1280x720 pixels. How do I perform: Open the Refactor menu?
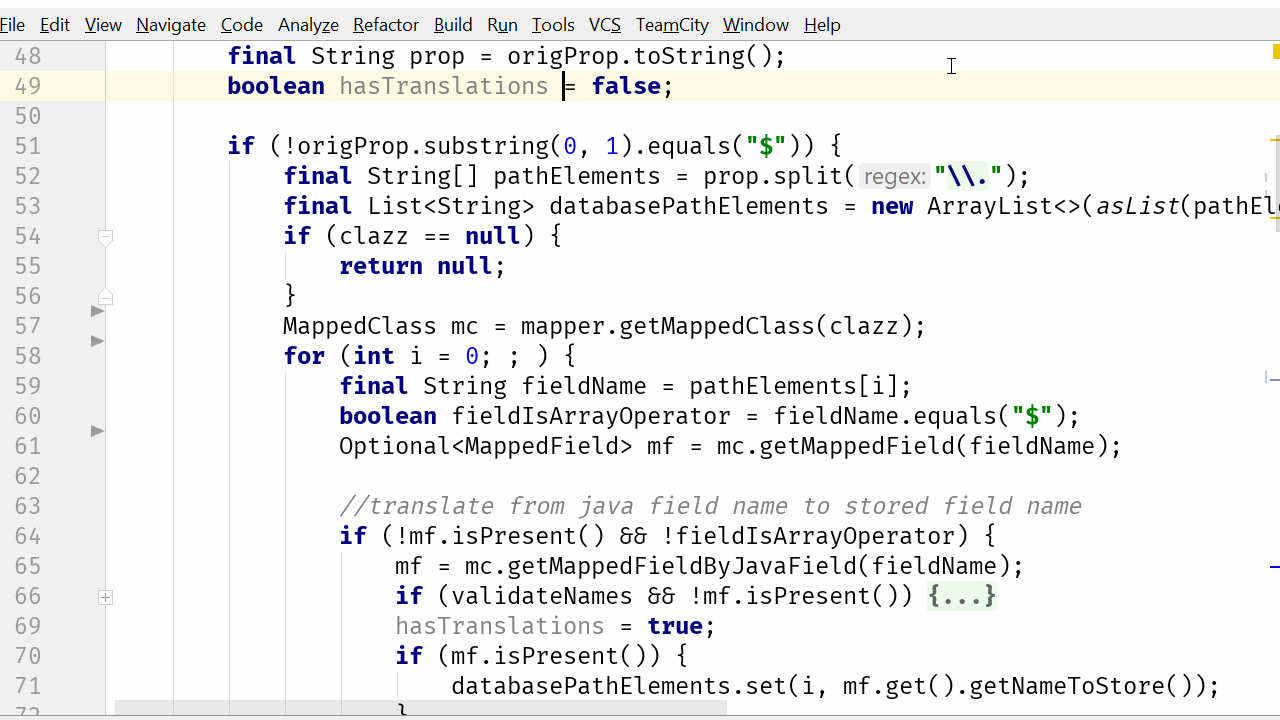click(385, 24)
